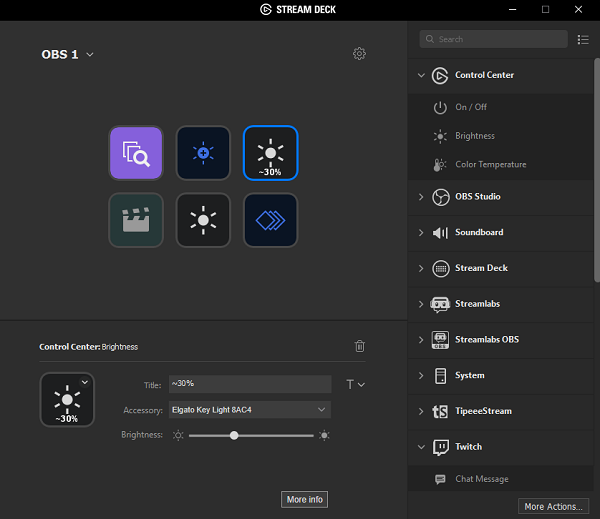
Task: Click the Twitch logo icon
Action: (440, 447)
